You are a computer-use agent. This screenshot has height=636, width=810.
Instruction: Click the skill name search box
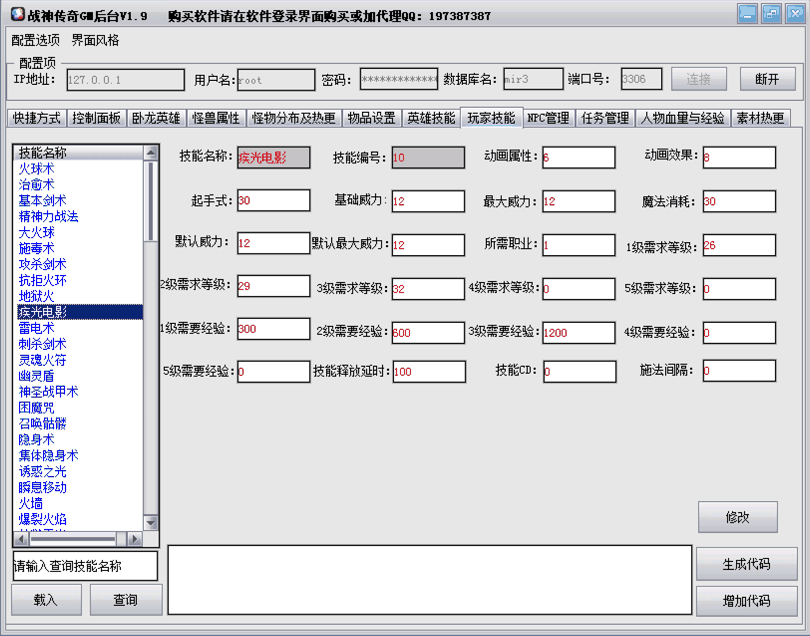click(85, 566)
